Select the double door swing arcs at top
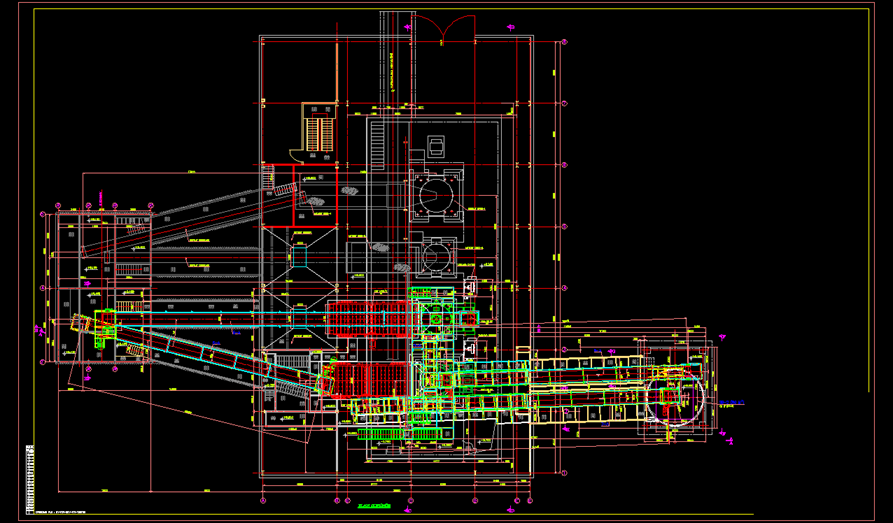Image resolution: width=893 pixels, height=523 pixels. [x=442, y=27]
